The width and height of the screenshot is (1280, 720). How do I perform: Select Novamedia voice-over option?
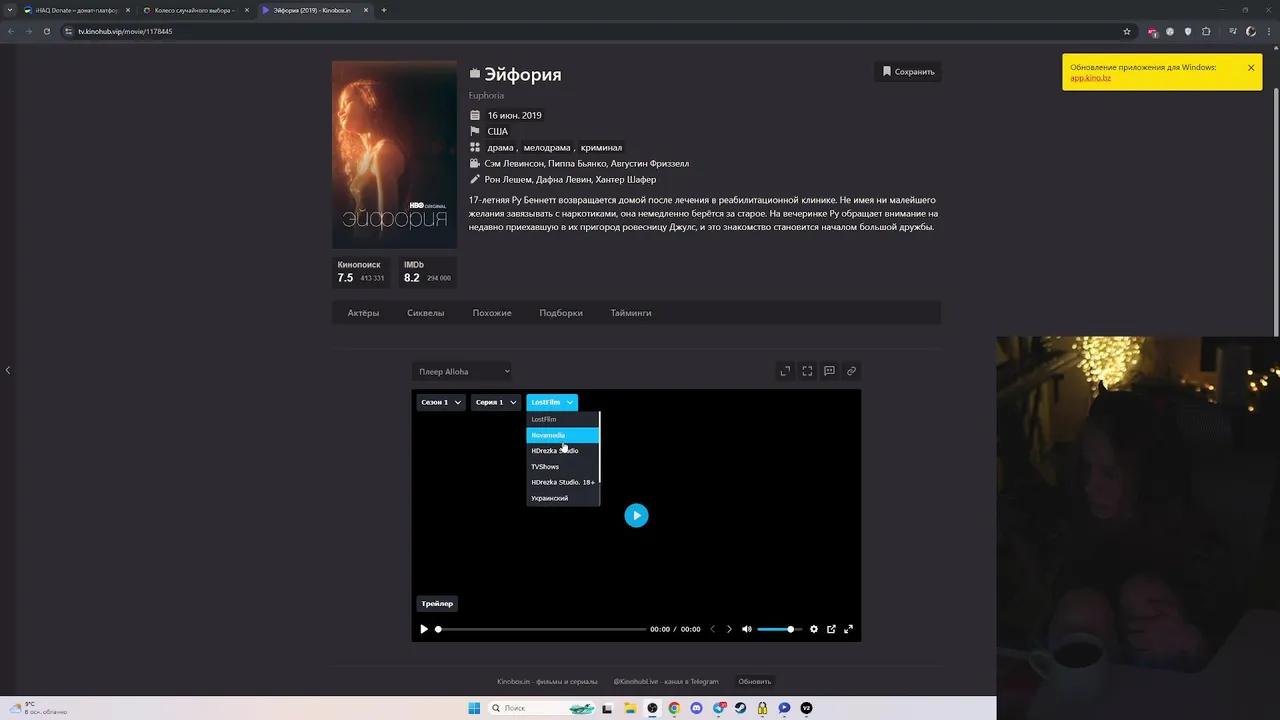[563, 435]
